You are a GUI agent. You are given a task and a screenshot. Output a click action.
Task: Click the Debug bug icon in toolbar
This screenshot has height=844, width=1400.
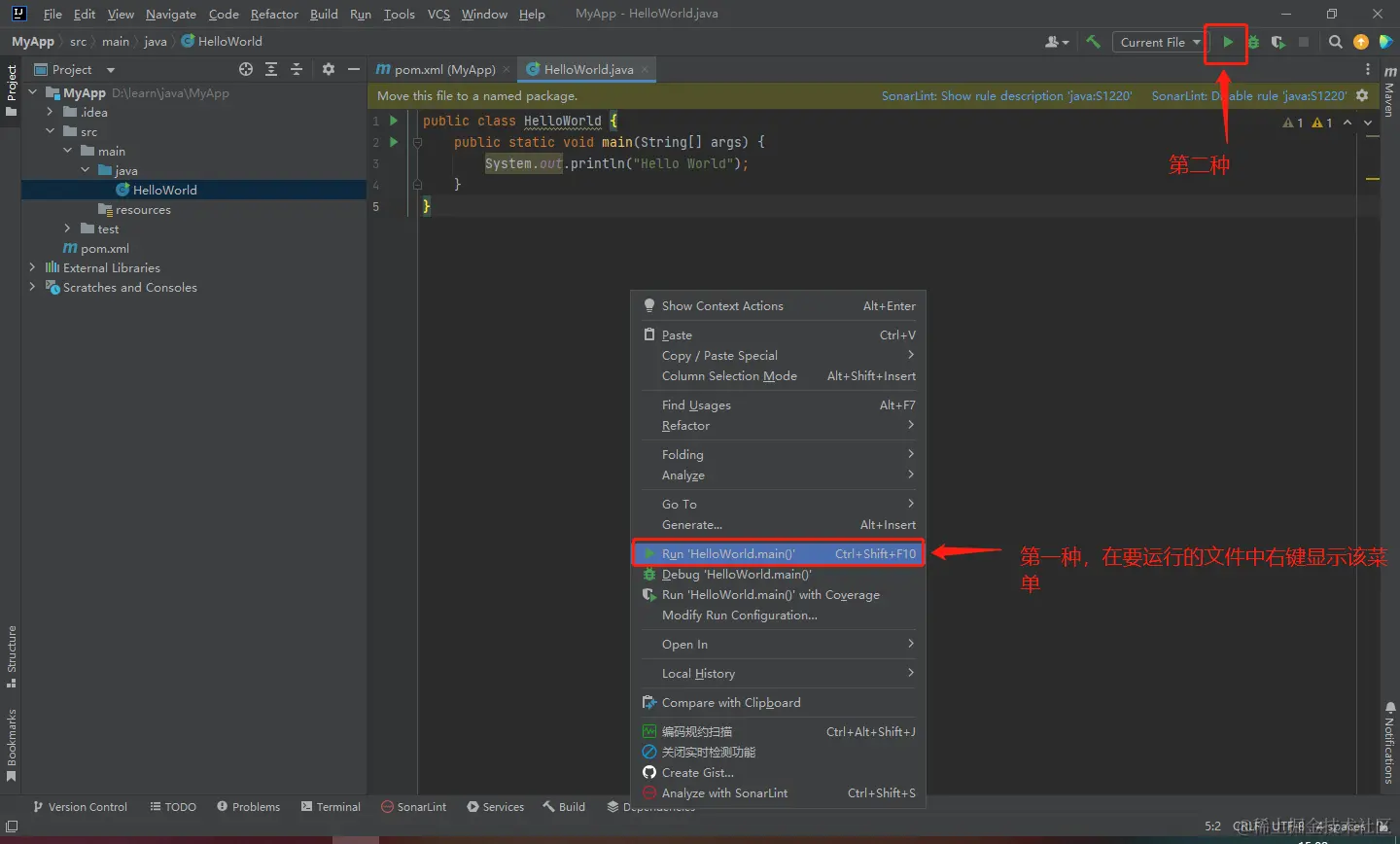(x=1253, y=42)
